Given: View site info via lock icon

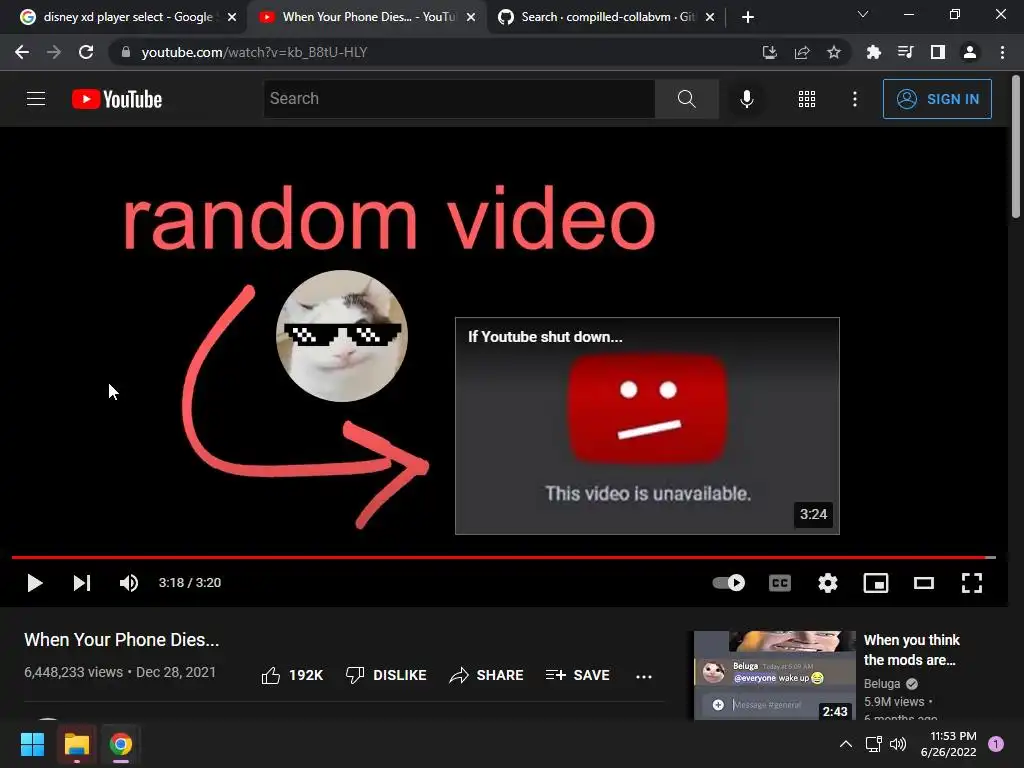Looking at the screenshot, I should coord(126,52).
